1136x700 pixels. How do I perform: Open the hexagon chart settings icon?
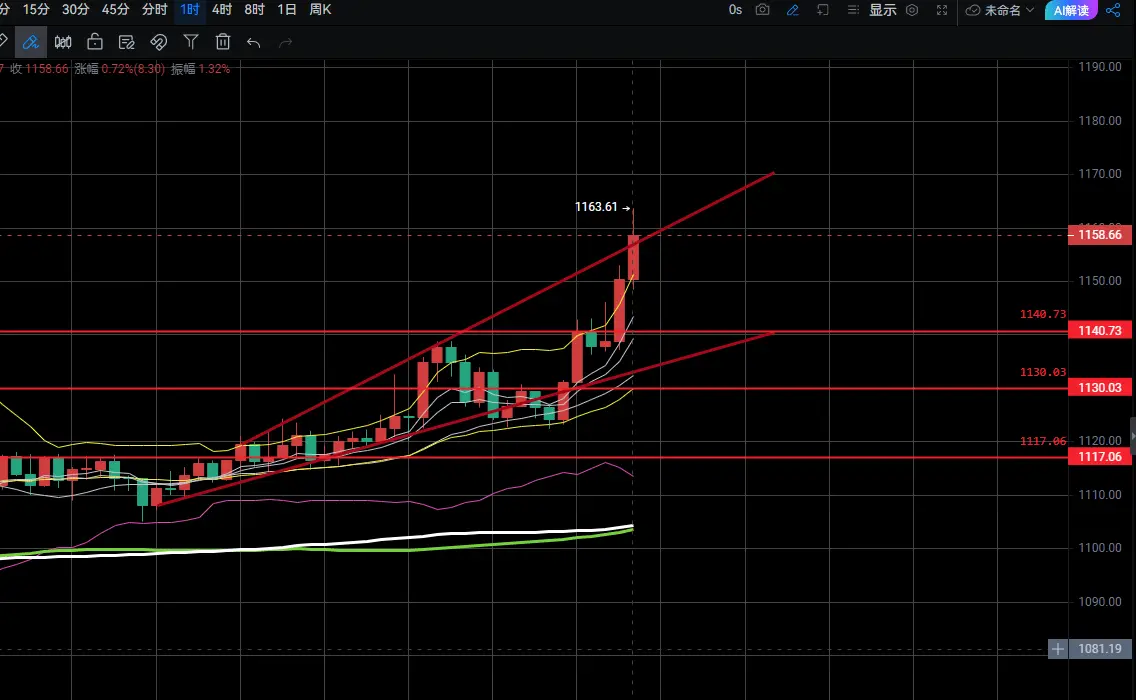tap(913, 10)
